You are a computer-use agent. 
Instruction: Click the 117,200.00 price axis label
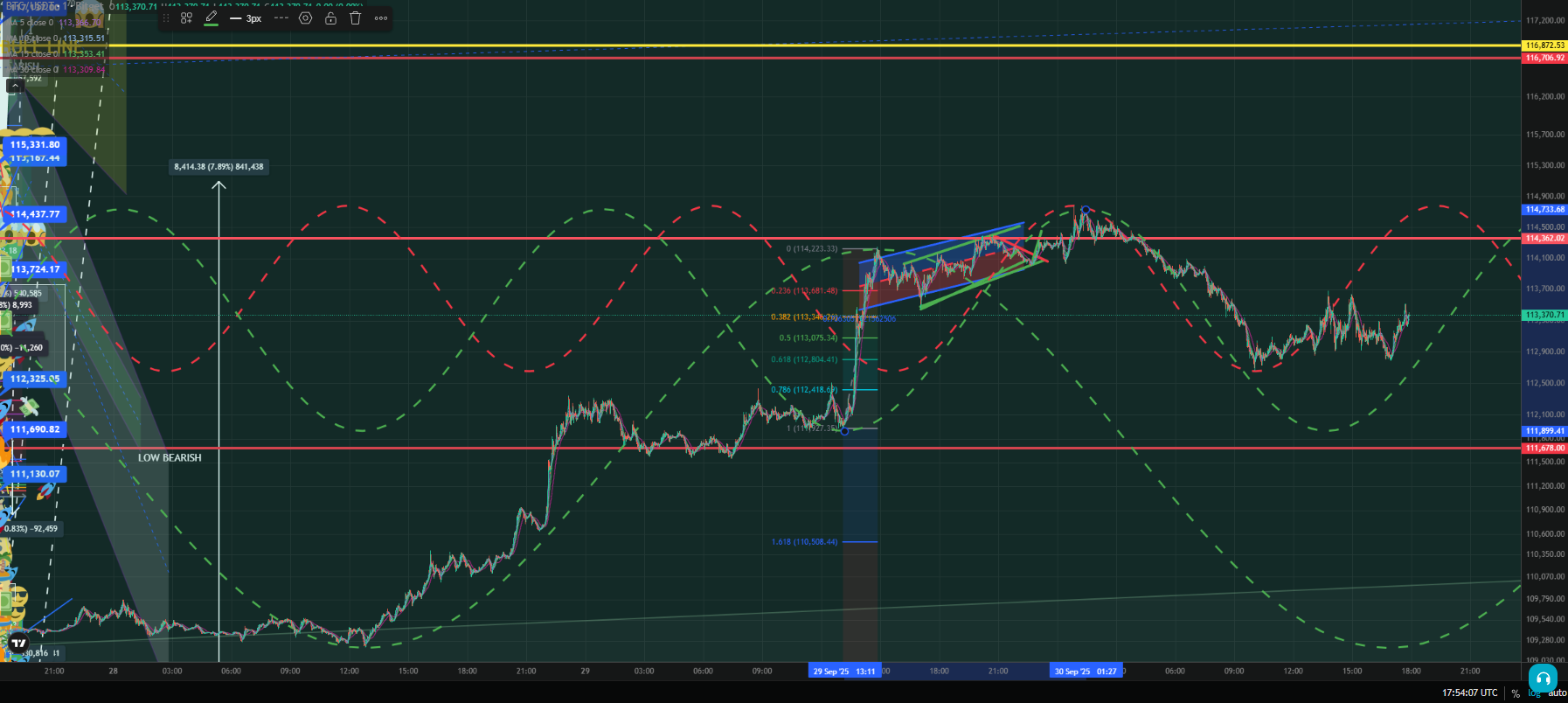click(x=1544, y=20)
